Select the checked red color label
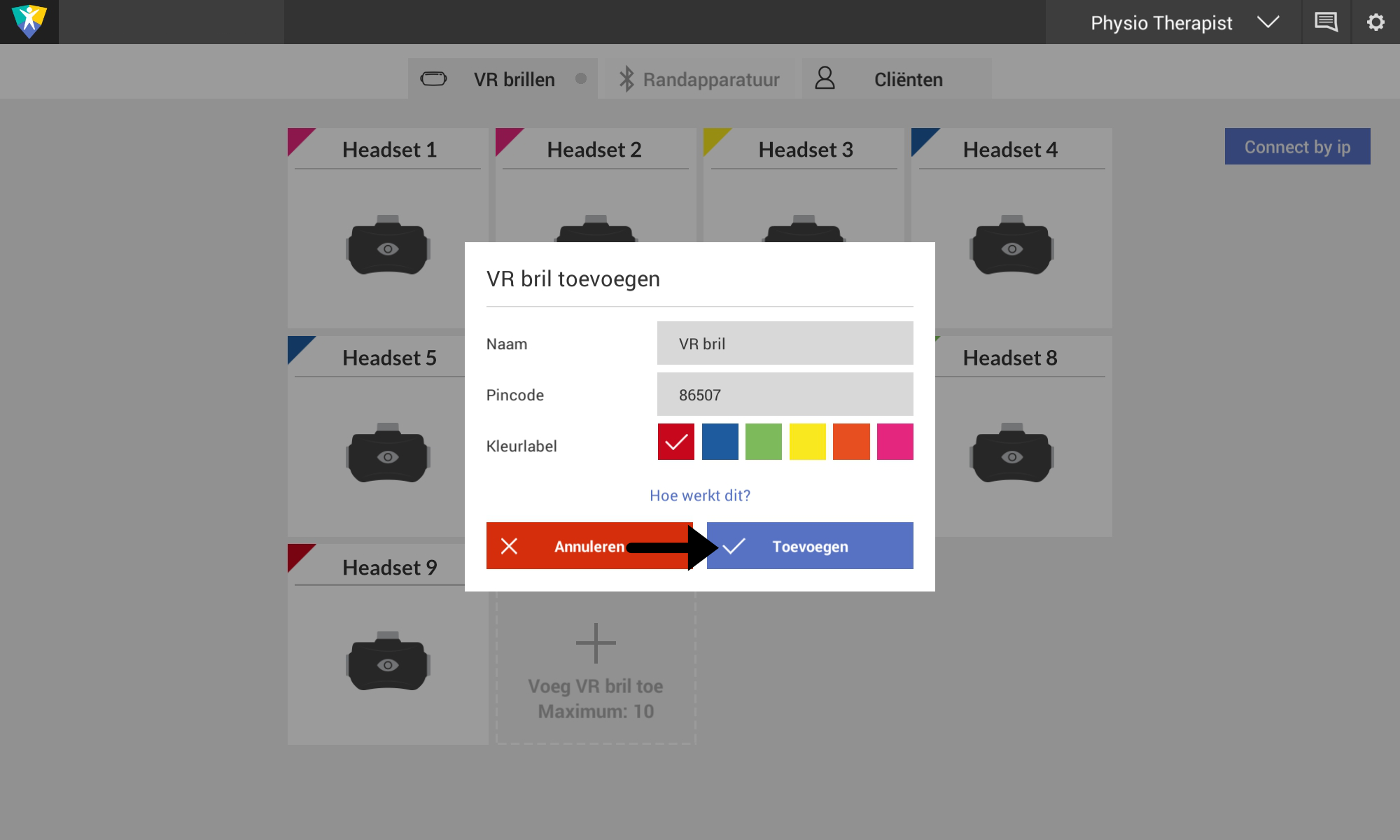This screenshot has width=1400, height=840. 676,442
